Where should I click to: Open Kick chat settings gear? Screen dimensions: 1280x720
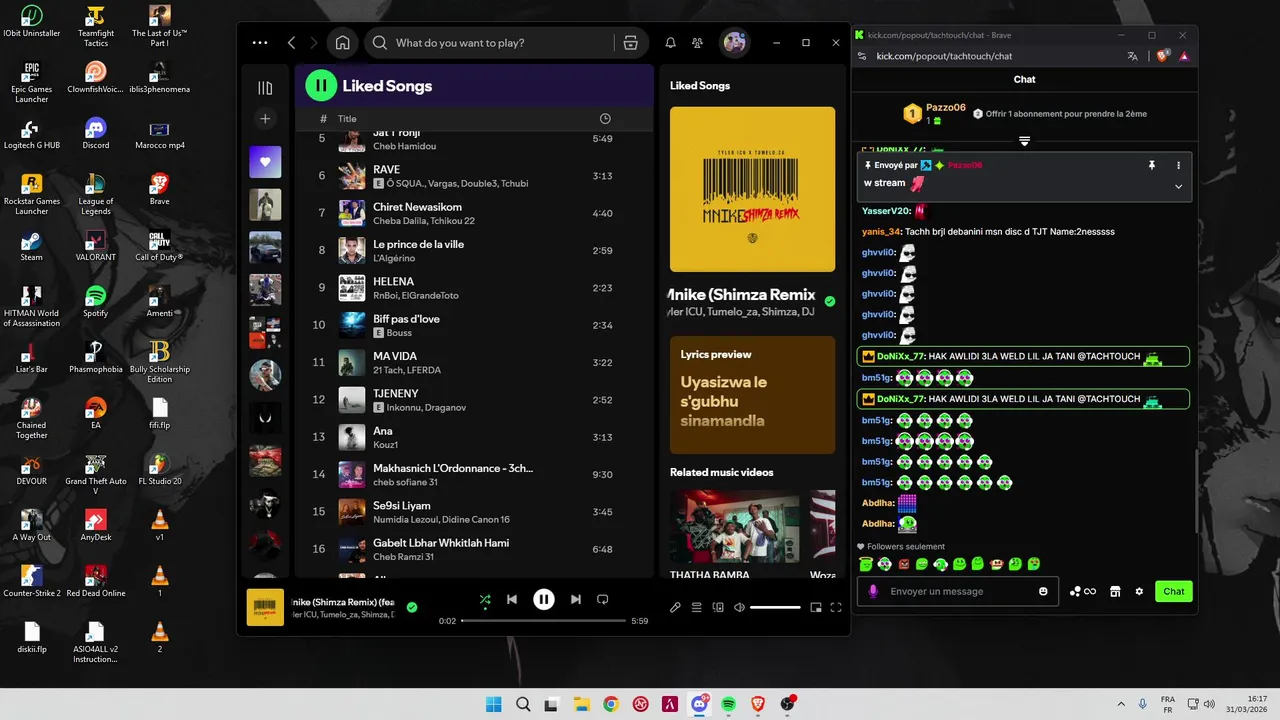coord(1139,591)
